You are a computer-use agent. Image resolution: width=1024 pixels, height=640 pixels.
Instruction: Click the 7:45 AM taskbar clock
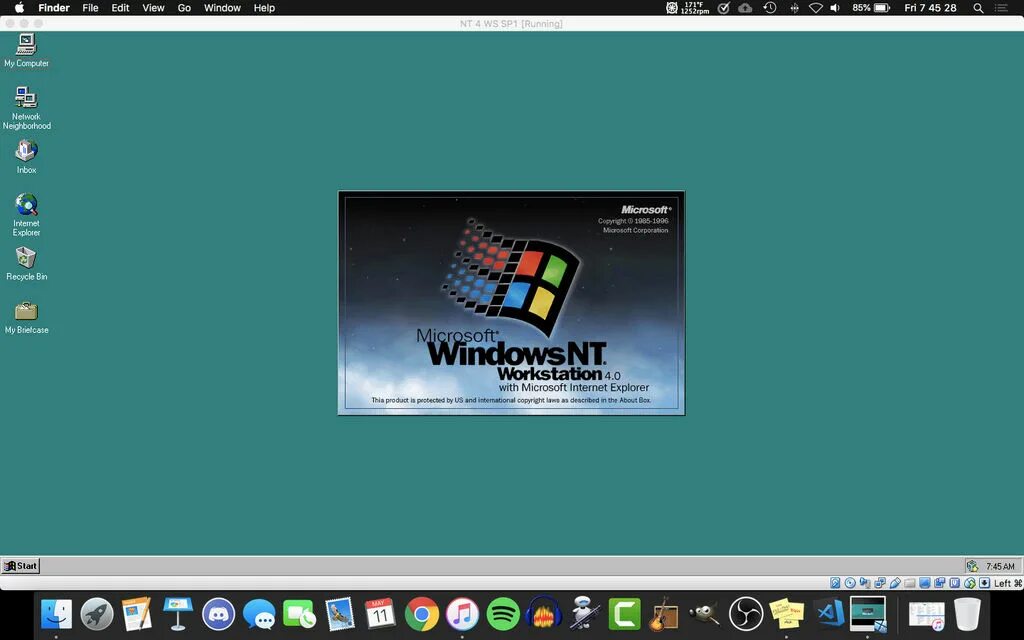[x=1000, y=566]
